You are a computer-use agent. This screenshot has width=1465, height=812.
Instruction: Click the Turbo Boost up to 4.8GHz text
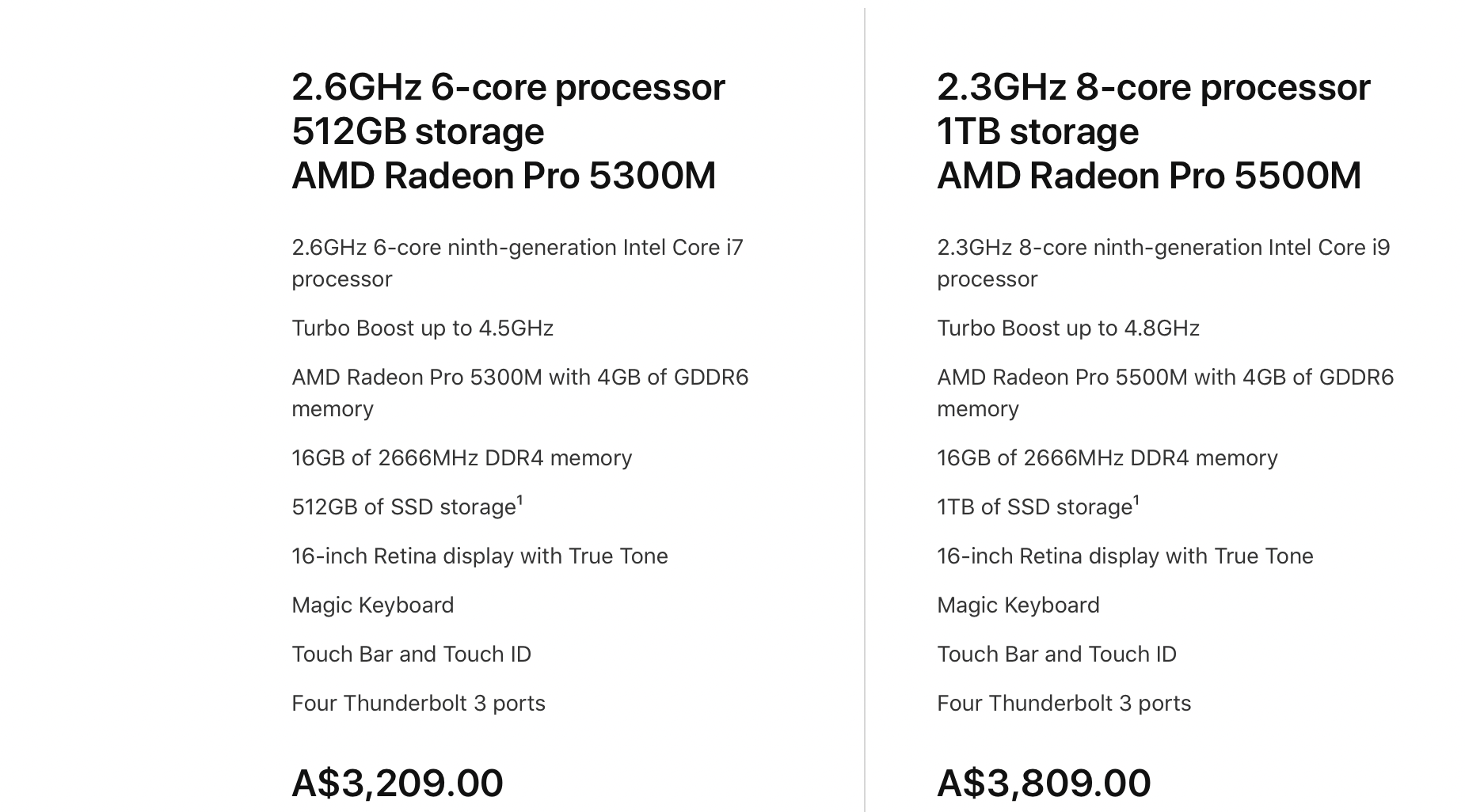1068,328
